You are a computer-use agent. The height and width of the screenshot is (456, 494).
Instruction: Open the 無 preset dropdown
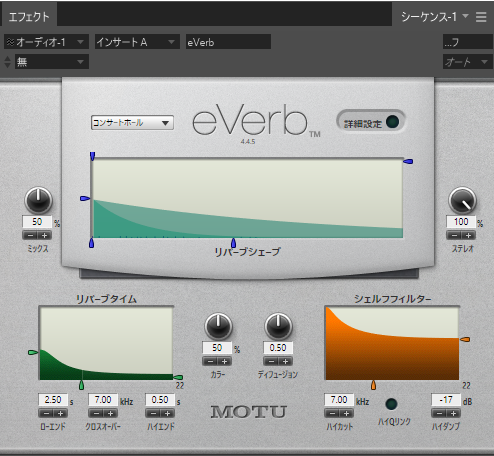(x=52, y=62)
